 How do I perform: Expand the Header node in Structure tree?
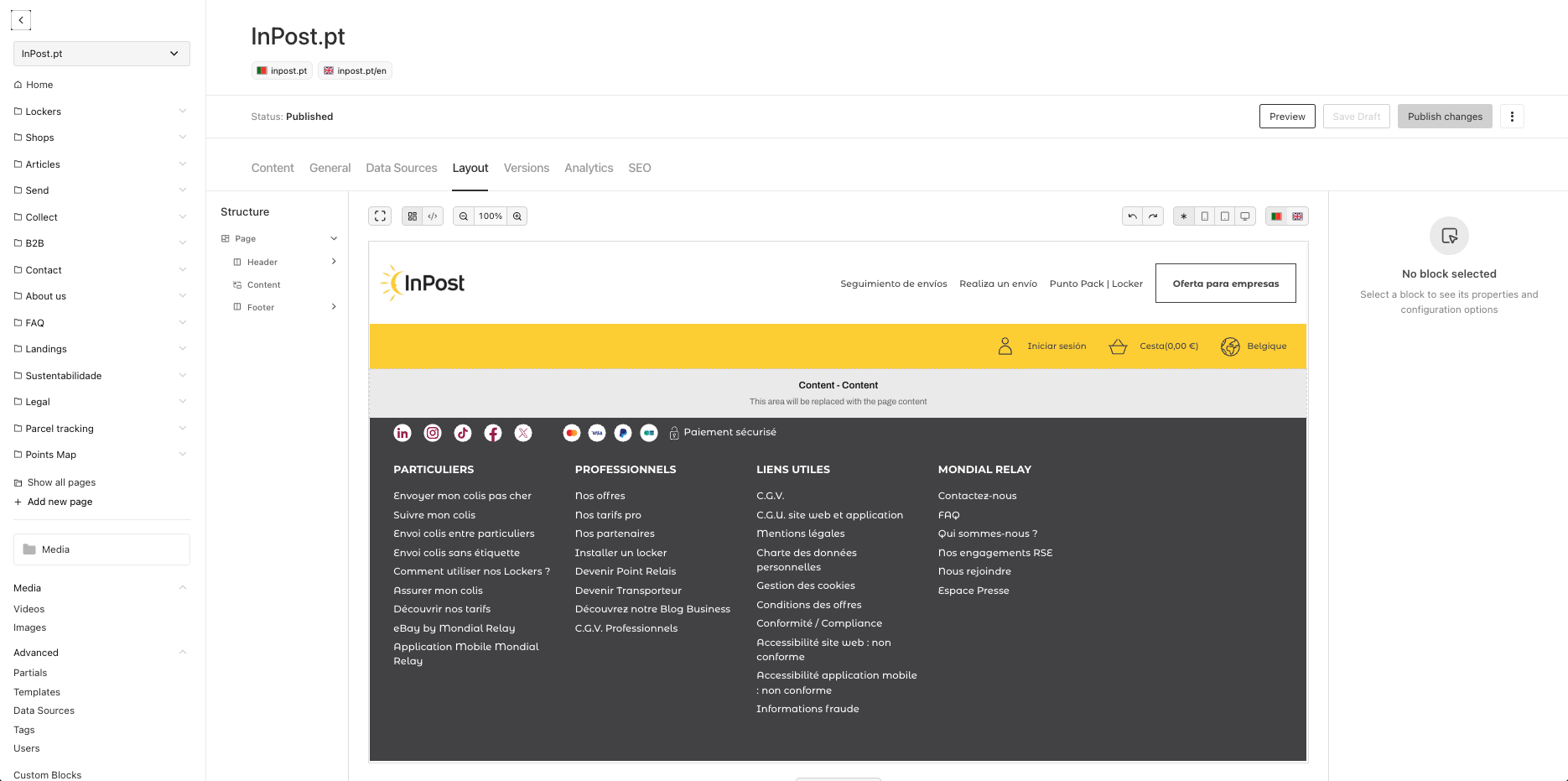tap(334, 262)
